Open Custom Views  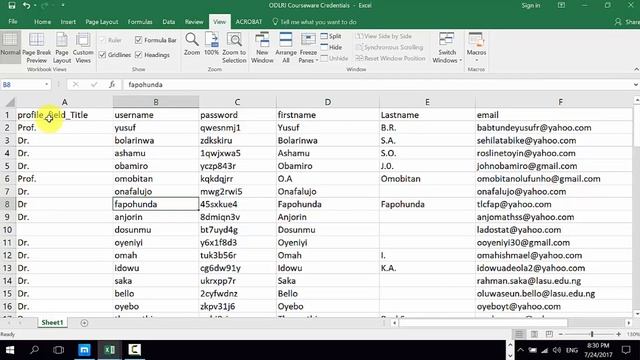(83, 48)
